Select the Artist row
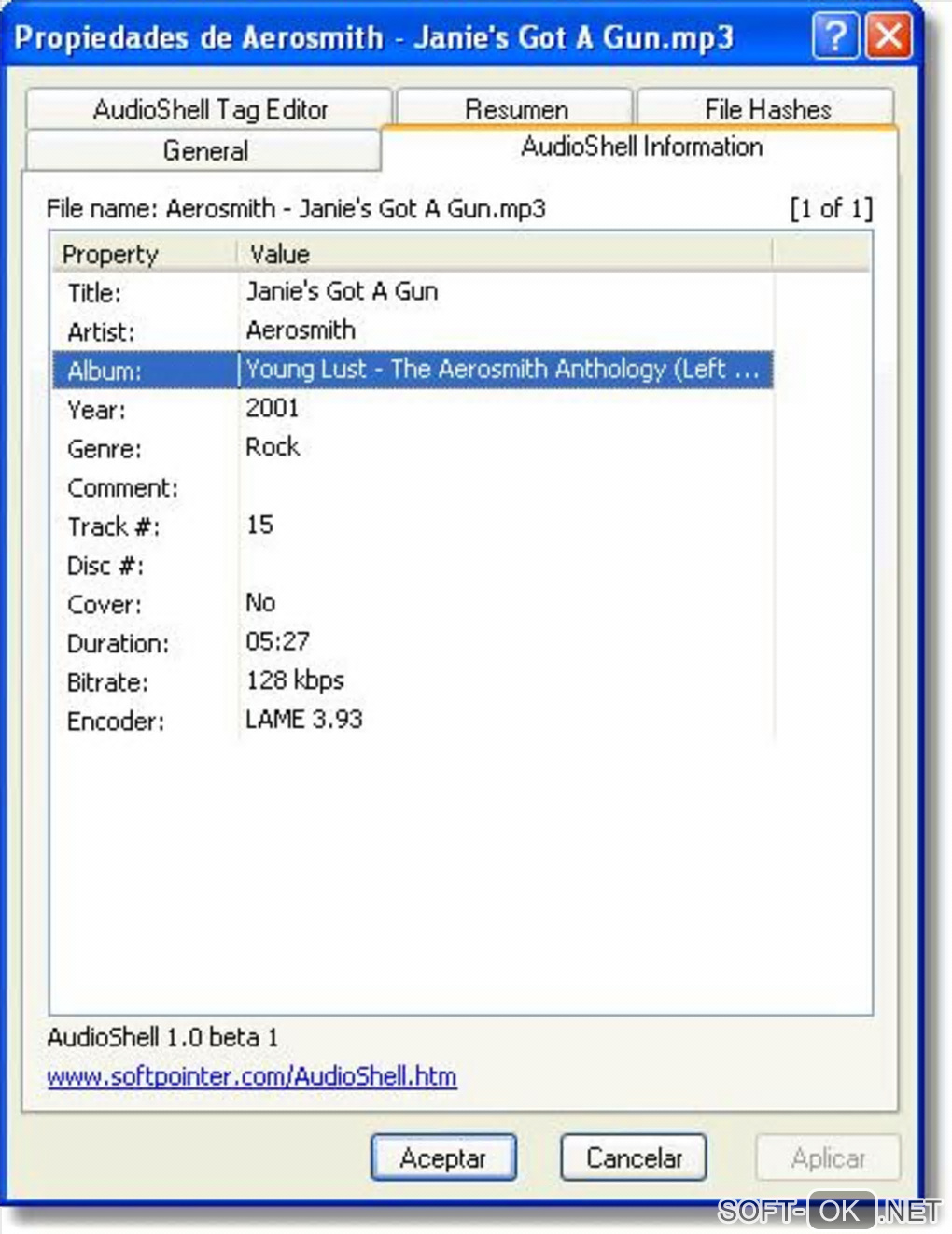This screenshot has height=1234, width=952. (413, 330)
